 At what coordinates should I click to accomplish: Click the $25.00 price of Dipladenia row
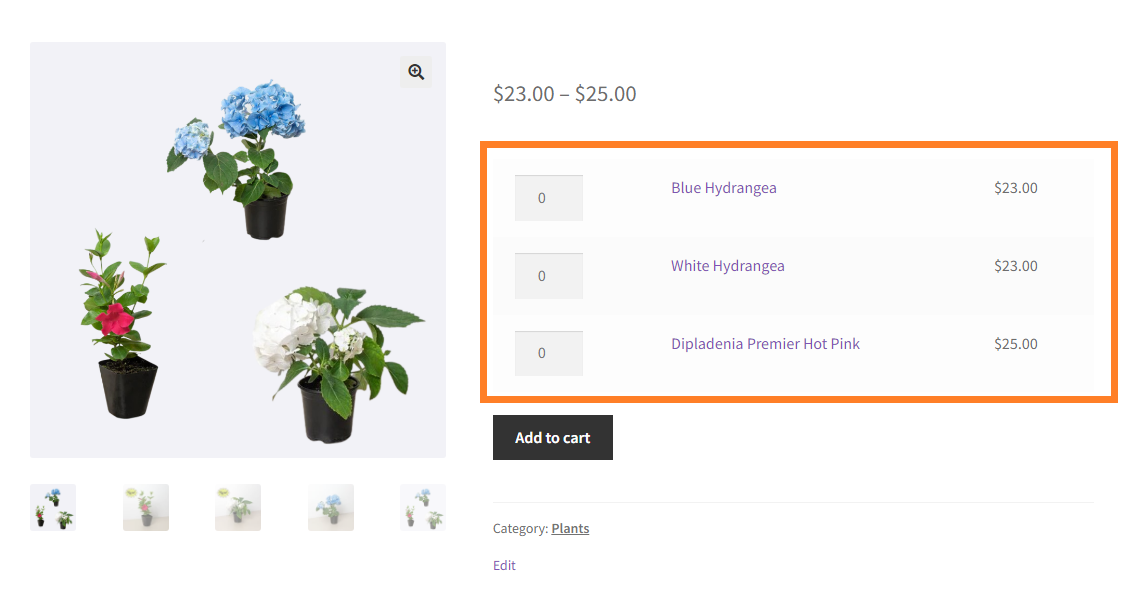[x=1015, y=343]
